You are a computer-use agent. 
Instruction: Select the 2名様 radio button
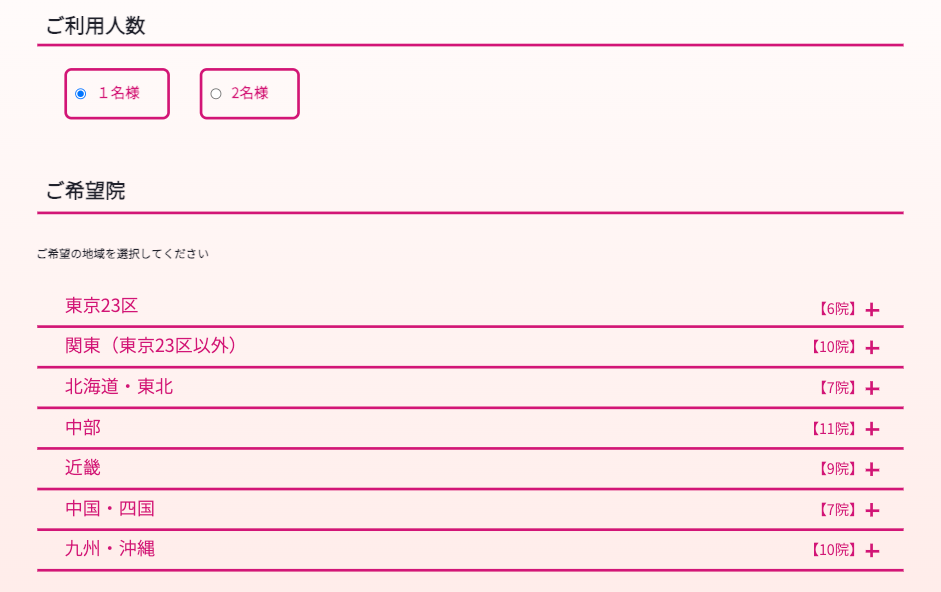pyautogui.click(x=216, y=94)
